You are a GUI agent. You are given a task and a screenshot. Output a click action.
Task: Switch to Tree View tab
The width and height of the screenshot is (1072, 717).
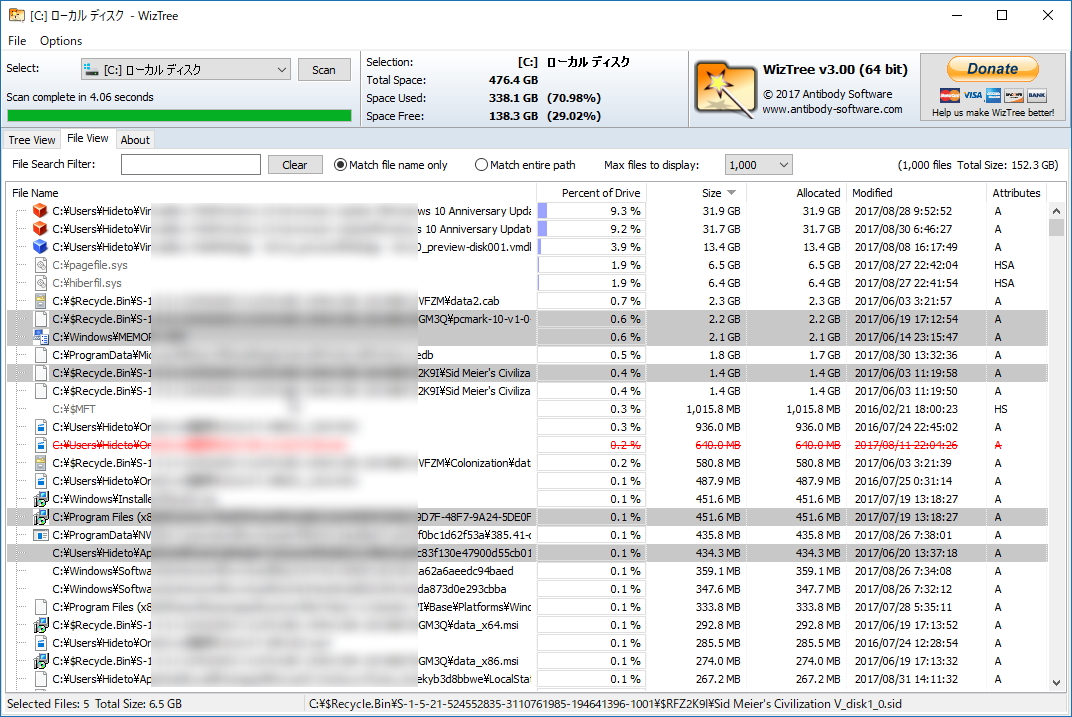[31, 140]
